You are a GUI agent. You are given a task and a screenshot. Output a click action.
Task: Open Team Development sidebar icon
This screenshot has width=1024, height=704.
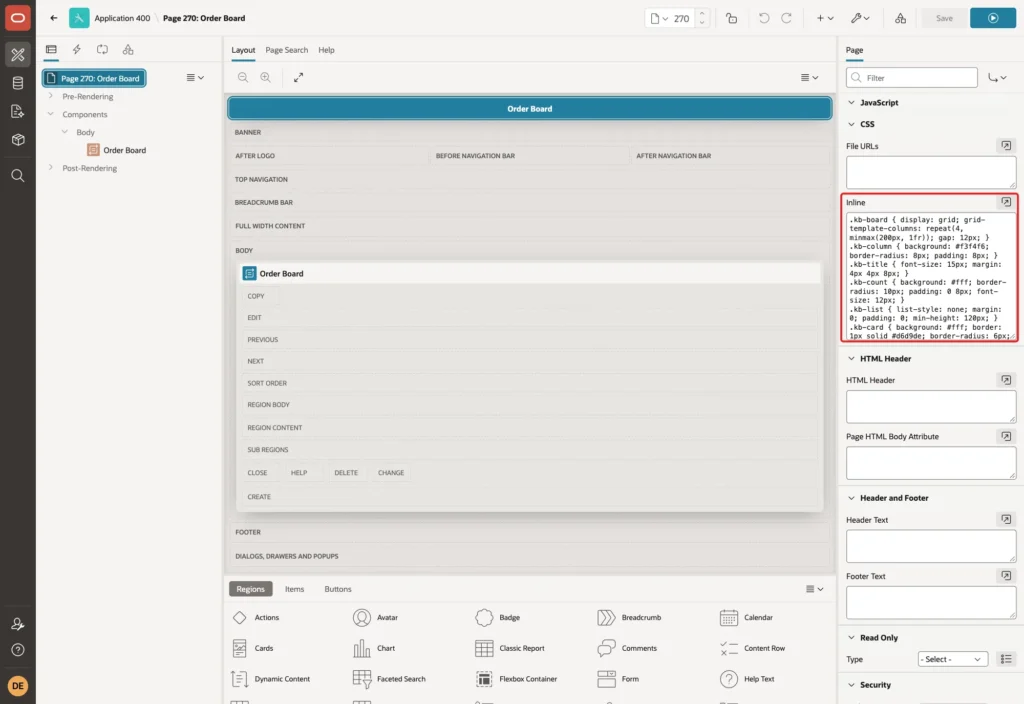tap(18, 112)
